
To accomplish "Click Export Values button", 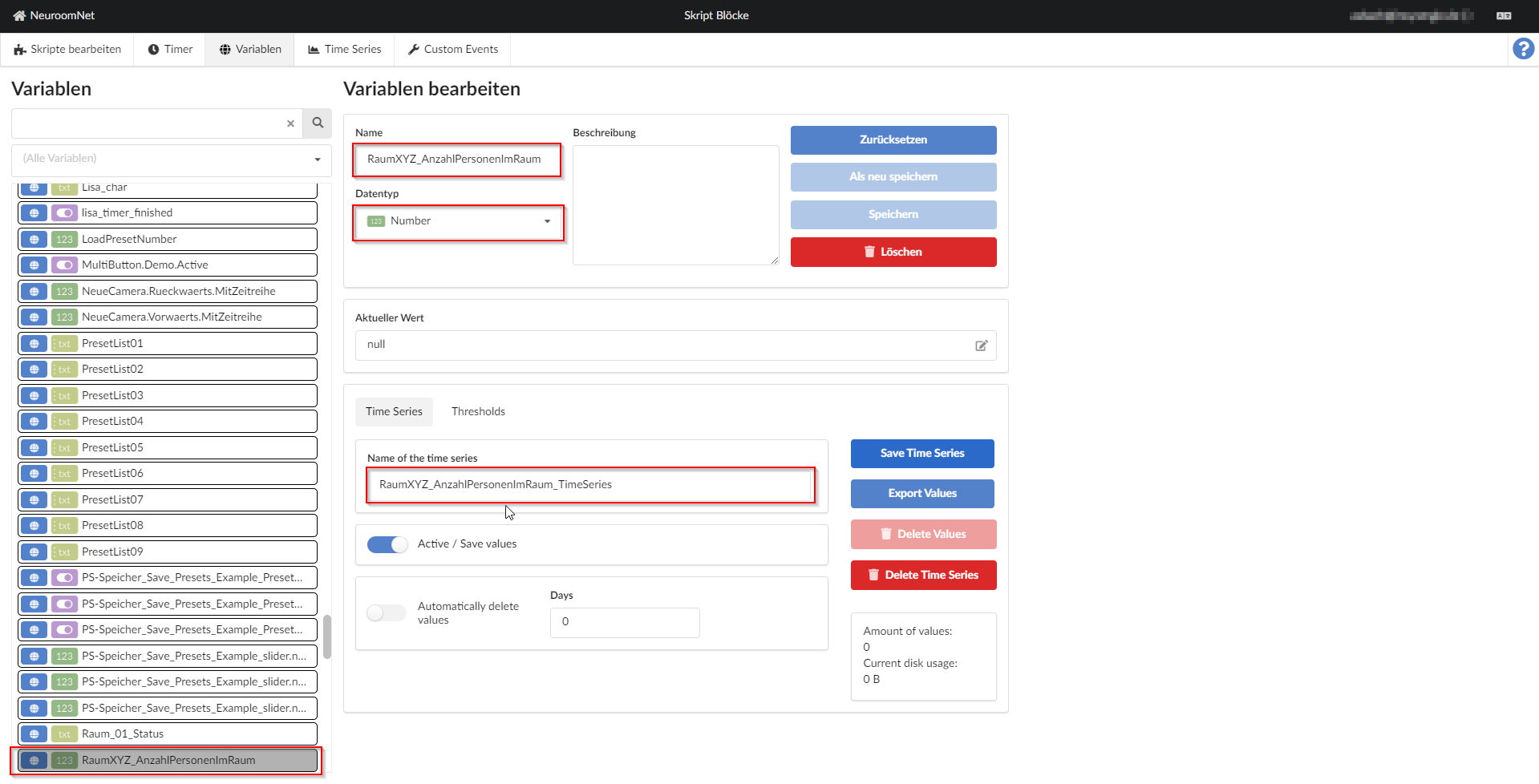I will coord(922,494).
